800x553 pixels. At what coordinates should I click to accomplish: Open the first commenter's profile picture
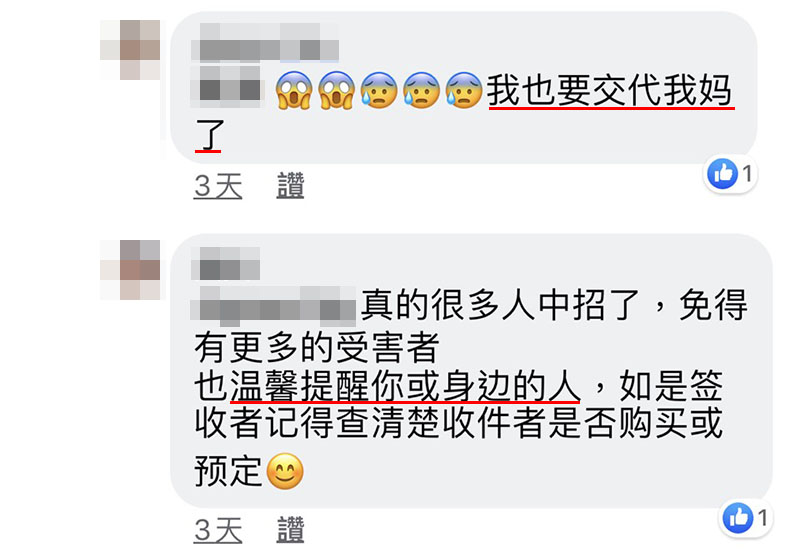(x=130, y=49)
